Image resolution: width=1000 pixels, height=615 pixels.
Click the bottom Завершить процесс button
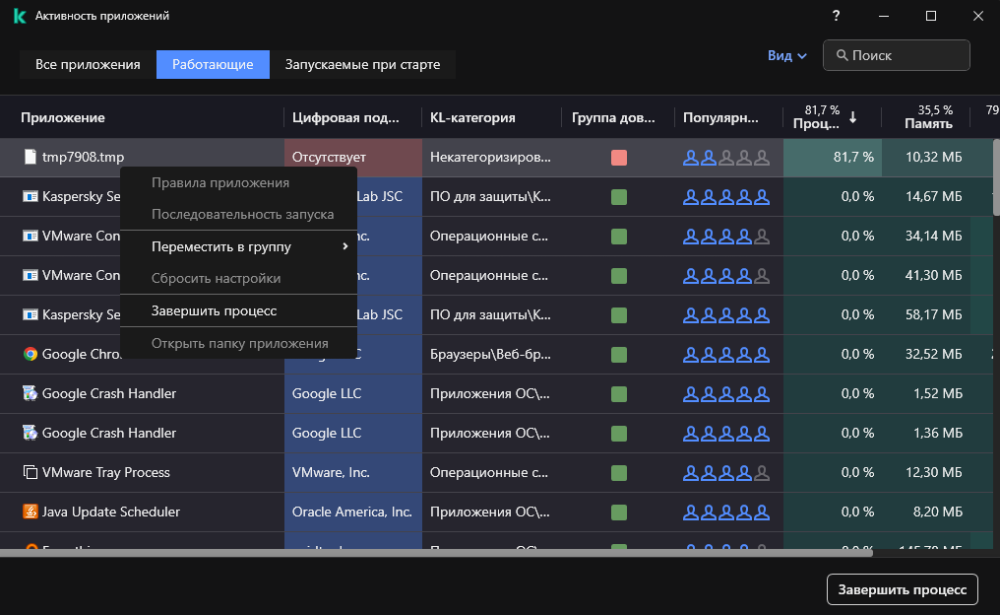tap(902, 589)
